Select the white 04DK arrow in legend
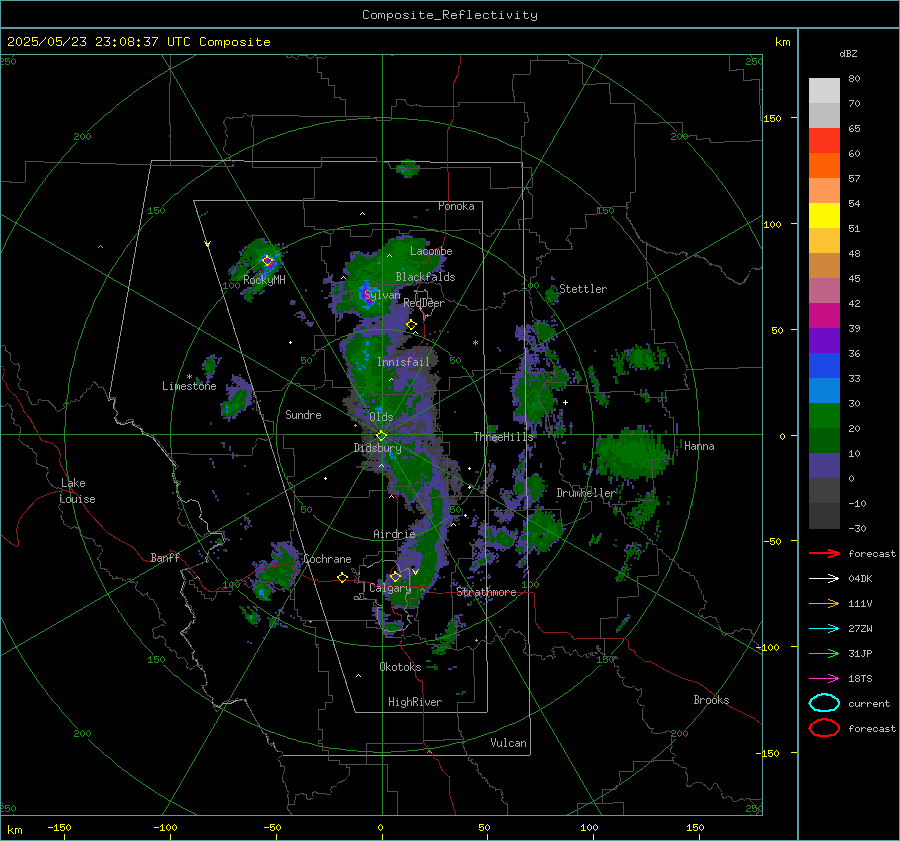The height and width of the screenshot is (841, 900). pyautogui.click(x=824, y=578)
